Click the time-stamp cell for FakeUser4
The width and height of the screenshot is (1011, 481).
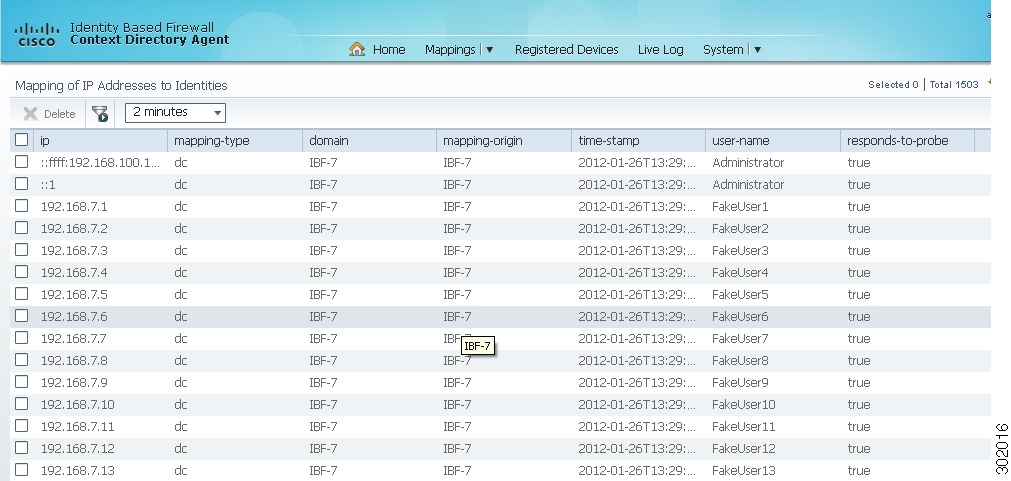click(x=637, y=273)
